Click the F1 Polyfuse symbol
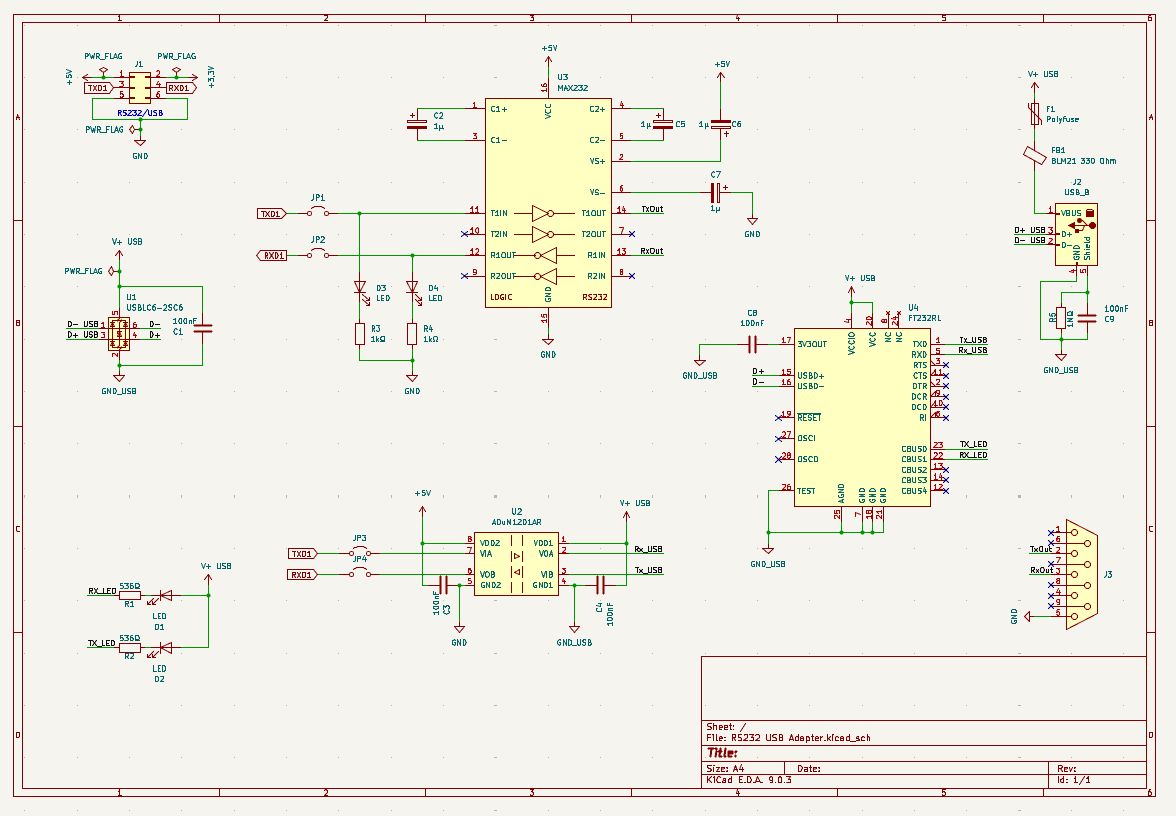 1037,115
